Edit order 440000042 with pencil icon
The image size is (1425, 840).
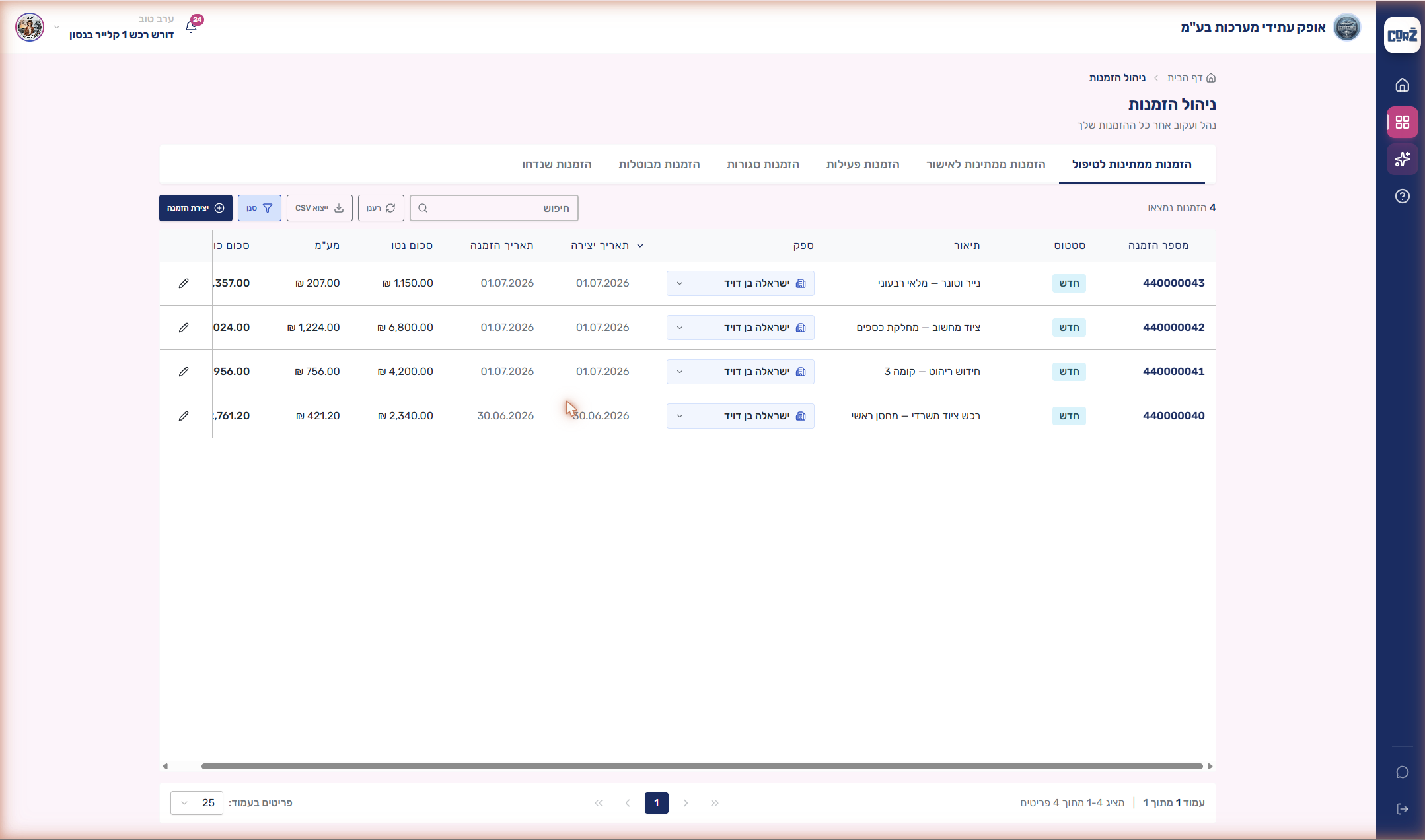tap(184, 328)
